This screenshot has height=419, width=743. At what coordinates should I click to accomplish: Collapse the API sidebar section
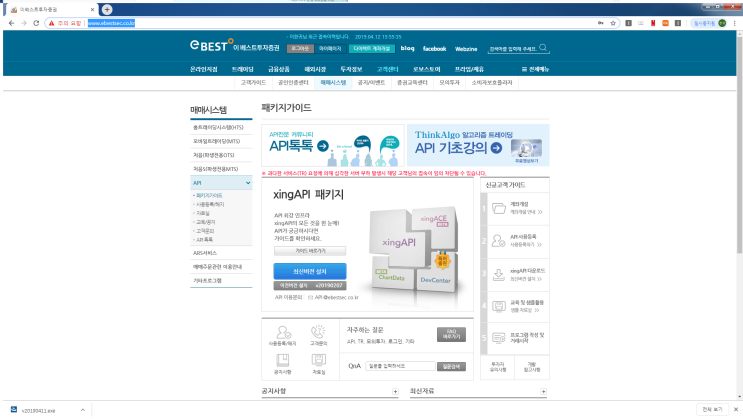click(248, 183)
